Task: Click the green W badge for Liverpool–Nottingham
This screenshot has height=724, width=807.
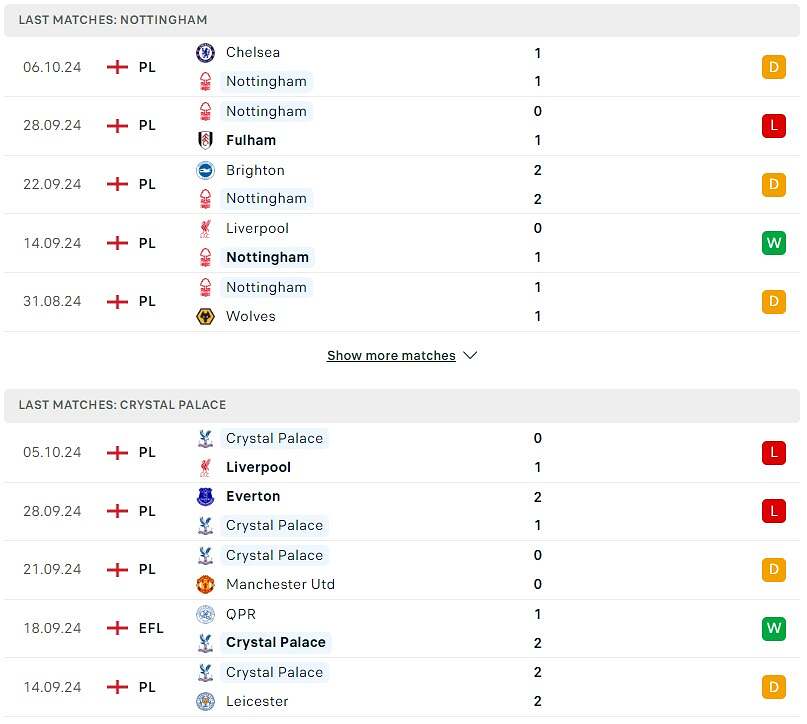Action: point(773,243)
